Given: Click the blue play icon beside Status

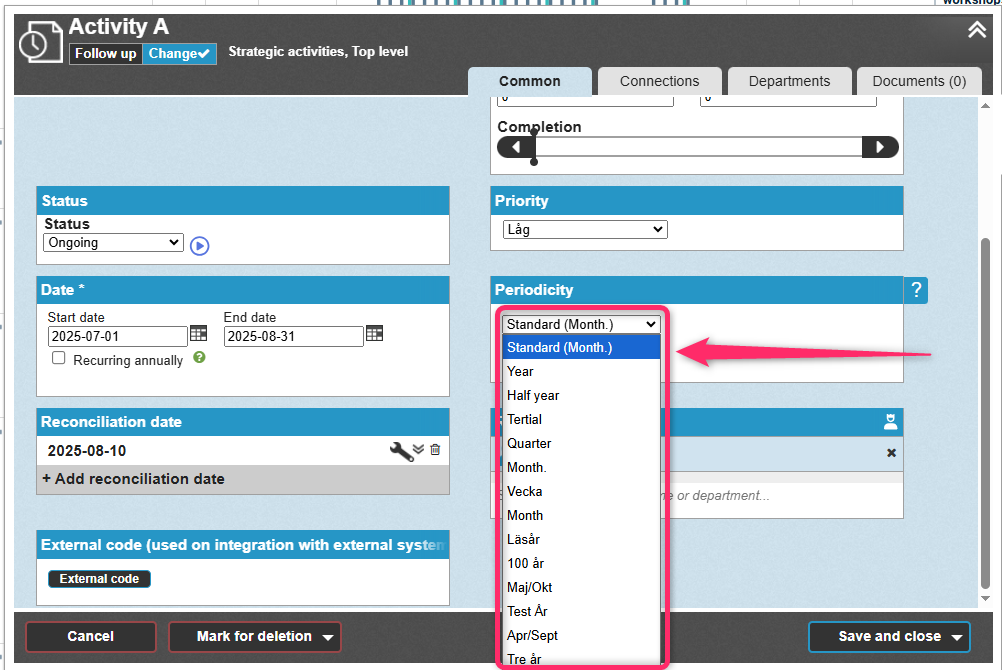Looking at the screenshot, I should click(x=199, y=245).
